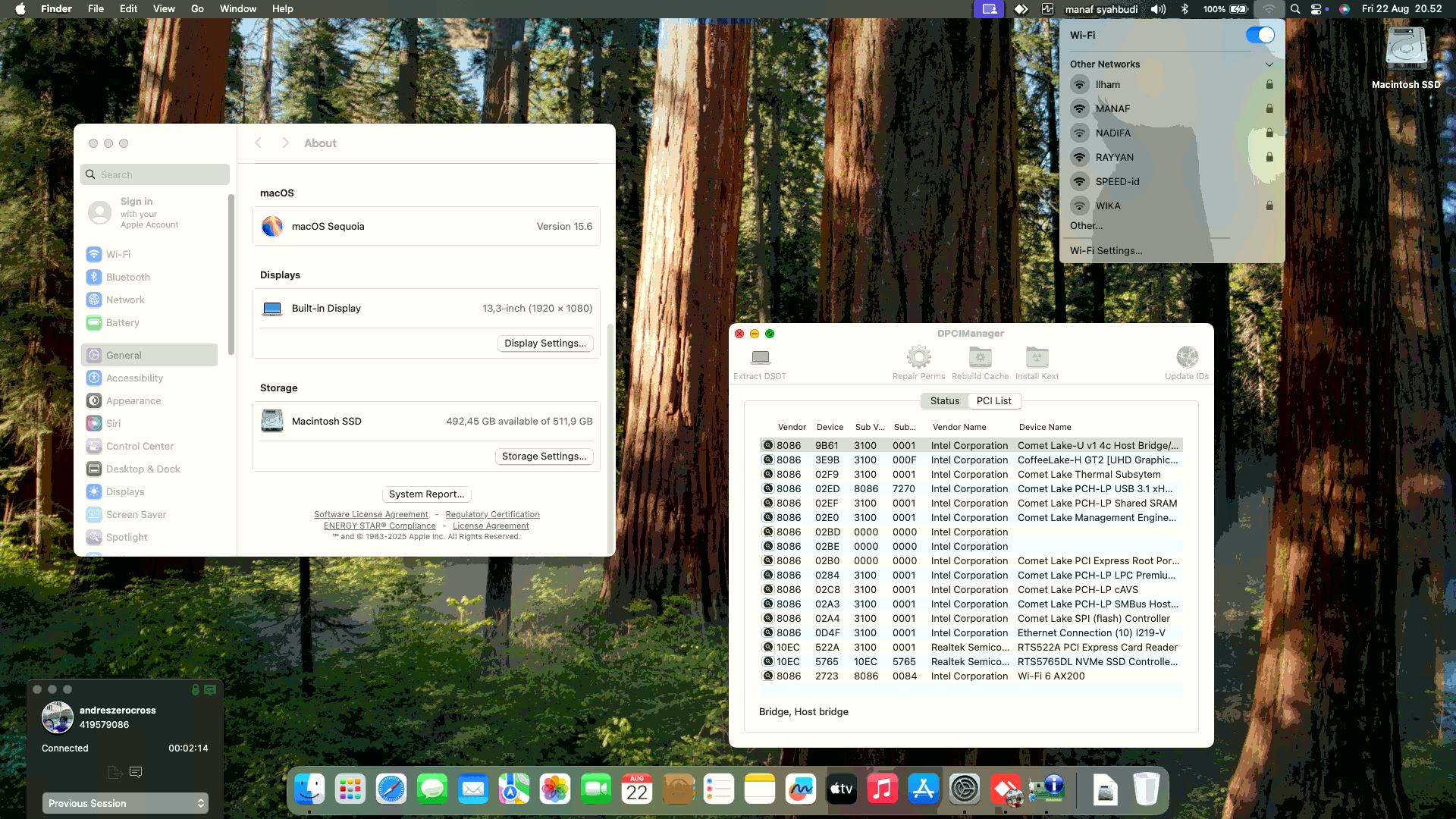Click the System Settings search field
The height and width of the screenshot is (819, 1456).
[155, 175]
